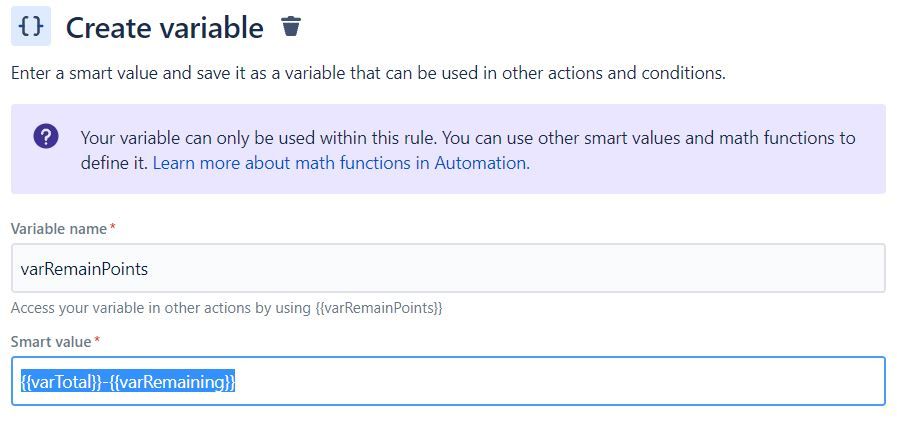Image resolution: width=897 pixels, height=434 pixels.
Task: Click the highlighted {{varTotal}}-{{varRemaining}} text
Action: tap(128, 381)
